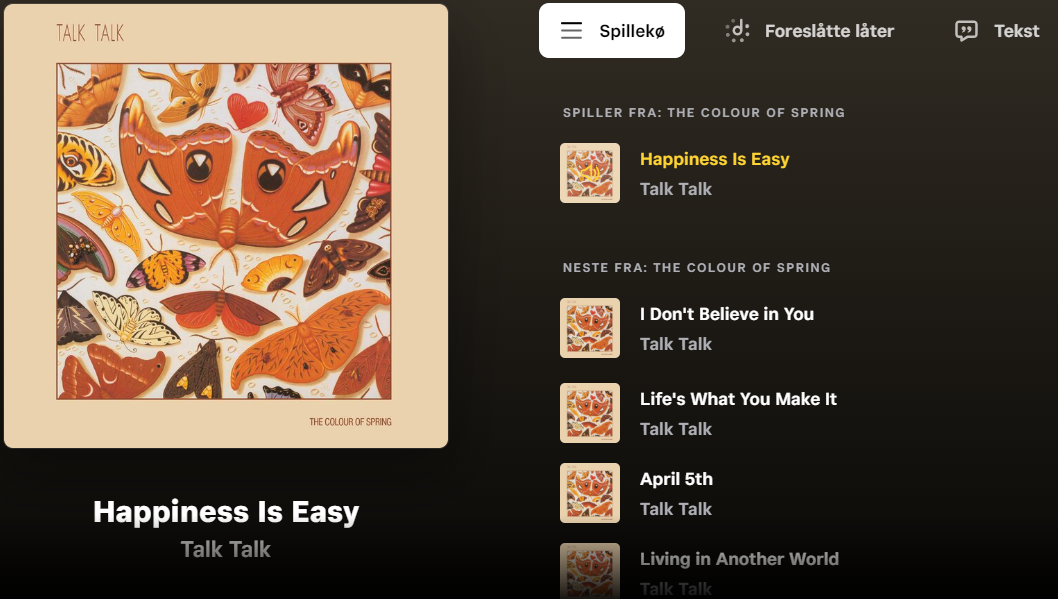Play I Don't Believe in You from queue
The image size is (1058, 599).
click(727, 314)
